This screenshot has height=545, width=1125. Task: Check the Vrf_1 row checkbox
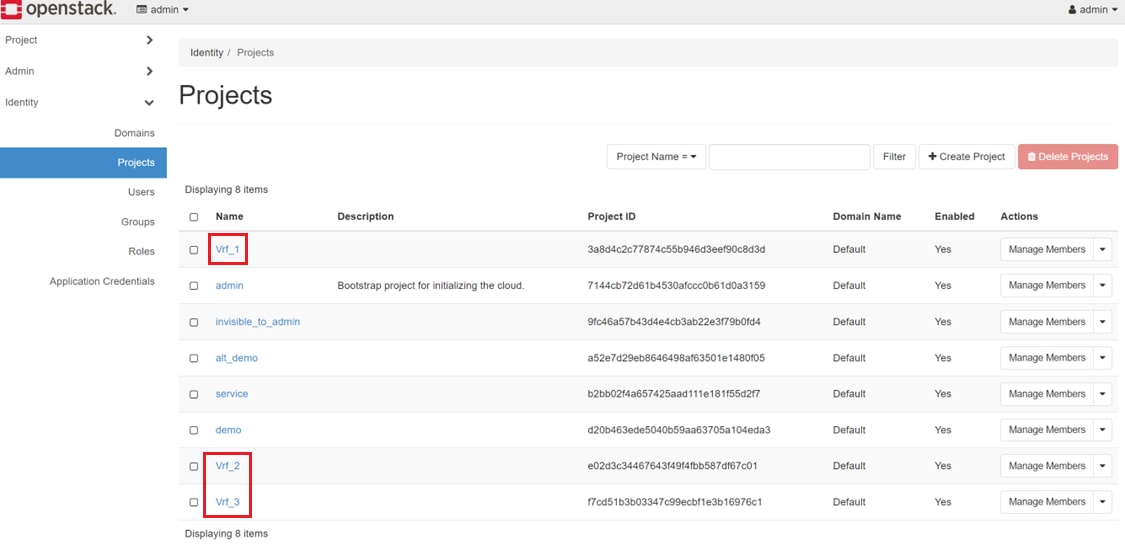pyautogui.click(x=194, y=250)
